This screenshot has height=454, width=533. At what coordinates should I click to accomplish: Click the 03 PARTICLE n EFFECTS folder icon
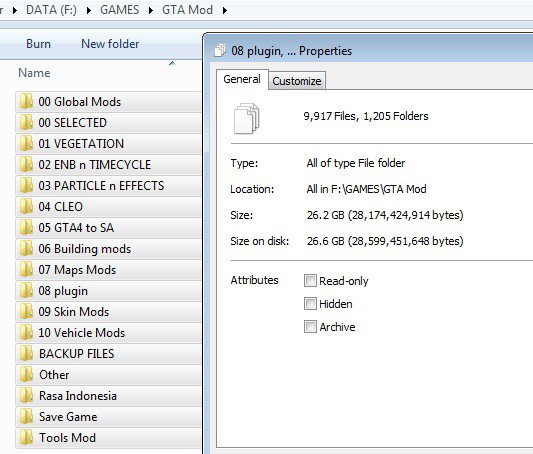tap(26, 186)
